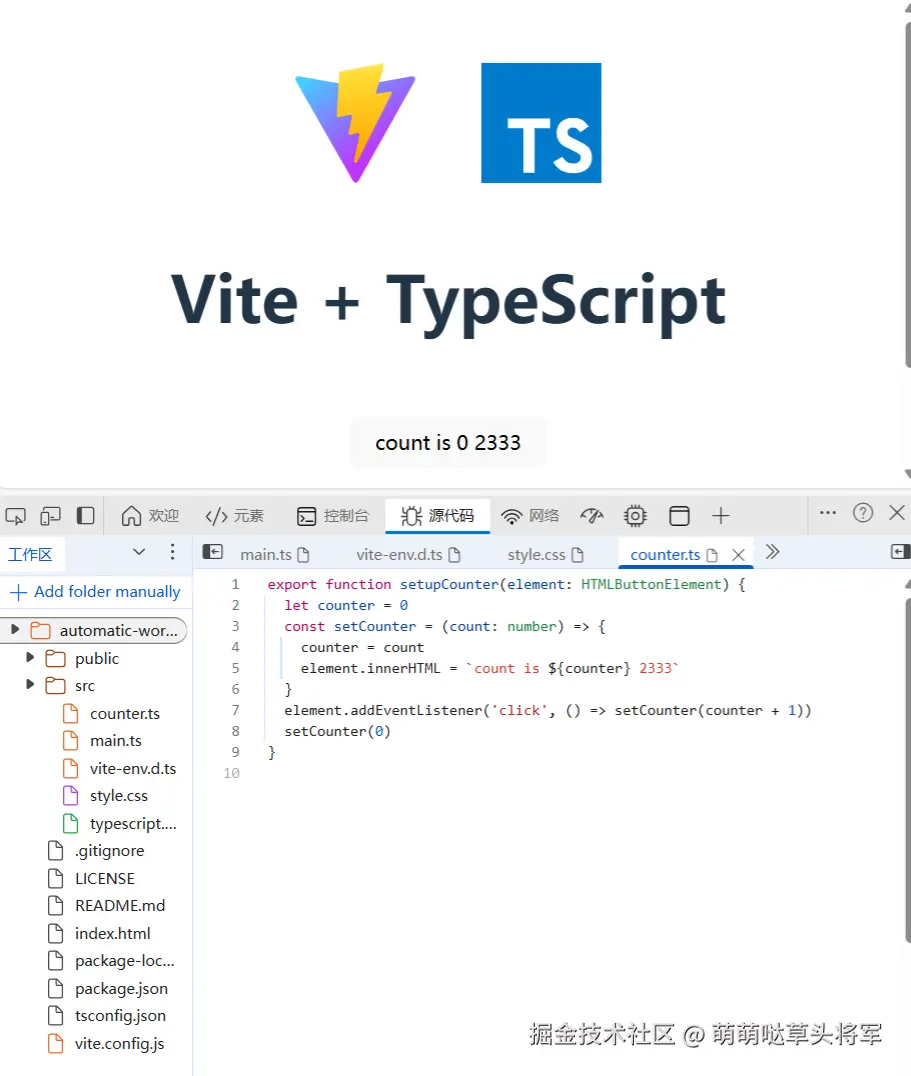Close the counter.ts editor tab
Viewport: 911px width, 1076px height.
pos(738,555)
